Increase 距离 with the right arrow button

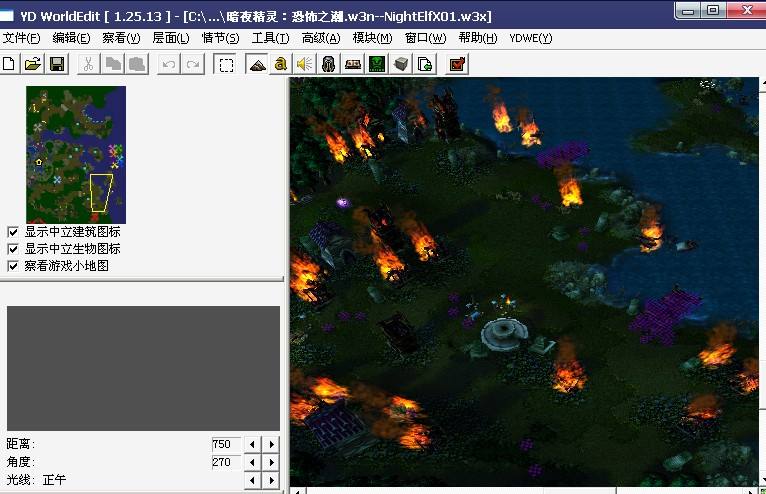tap(272, 444)
